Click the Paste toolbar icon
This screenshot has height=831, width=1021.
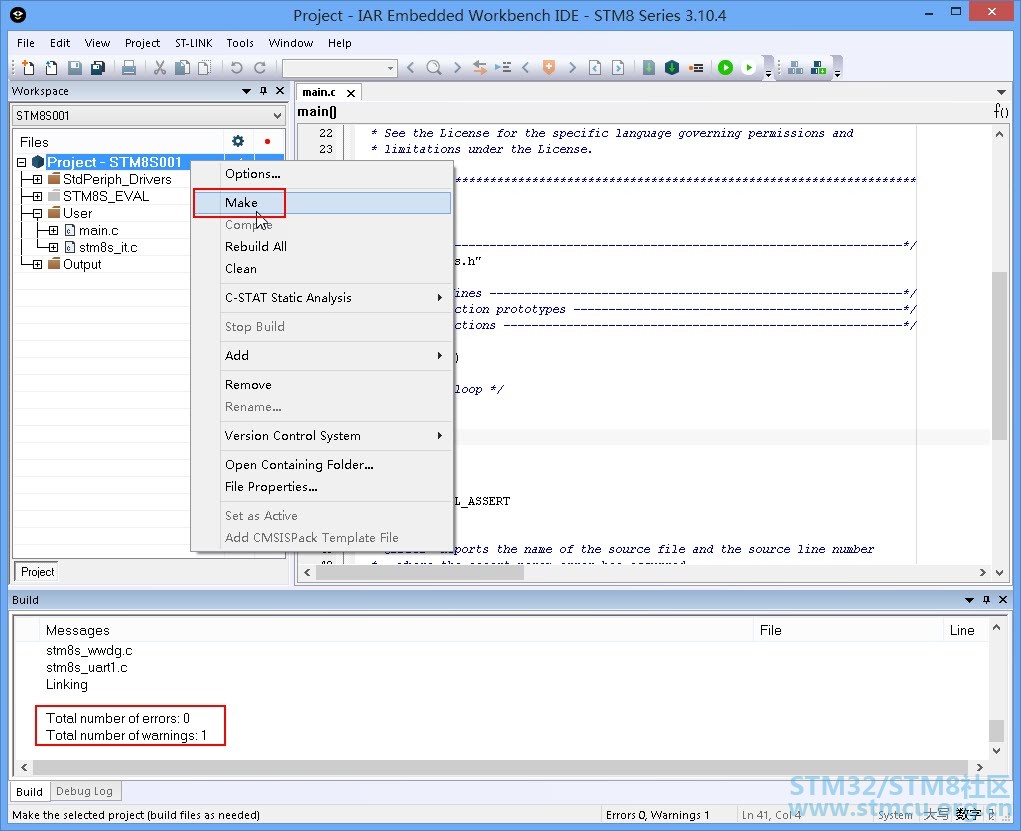pyautogui.click(x=204, y=68)
